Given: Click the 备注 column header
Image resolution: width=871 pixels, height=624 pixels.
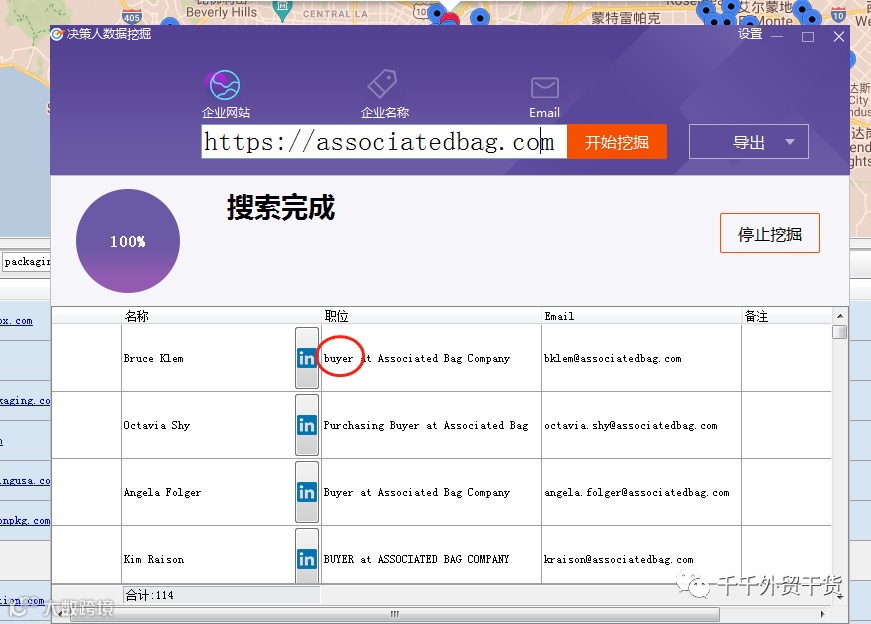Looking at the screenshot, I should 786,316.
